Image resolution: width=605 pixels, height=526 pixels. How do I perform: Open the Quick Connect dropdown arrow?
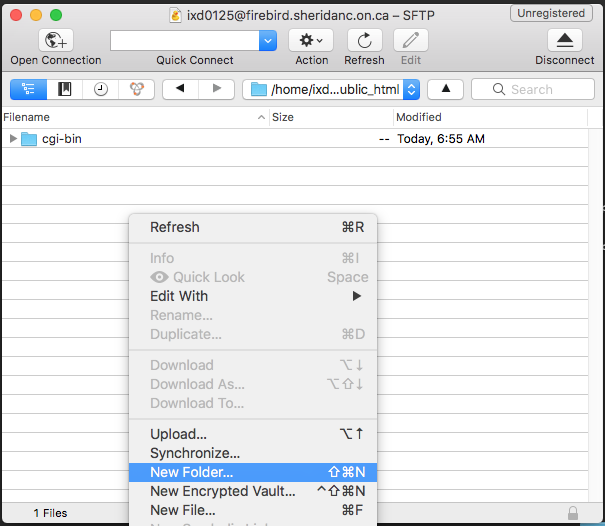(268, 40)
